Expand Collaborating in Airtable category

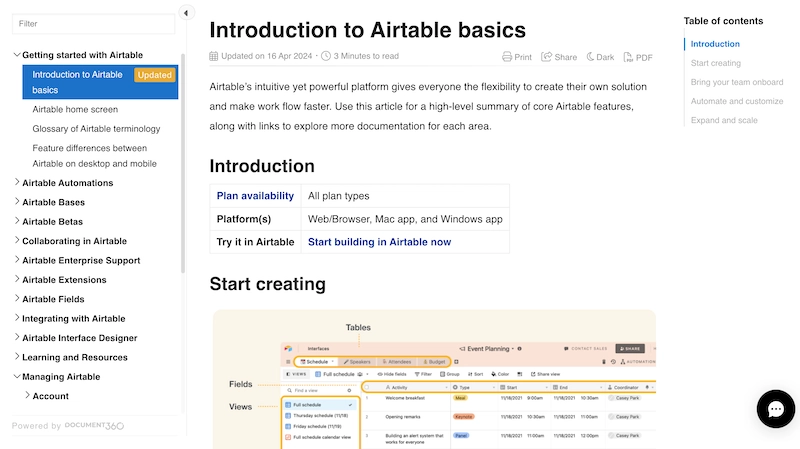17,240
